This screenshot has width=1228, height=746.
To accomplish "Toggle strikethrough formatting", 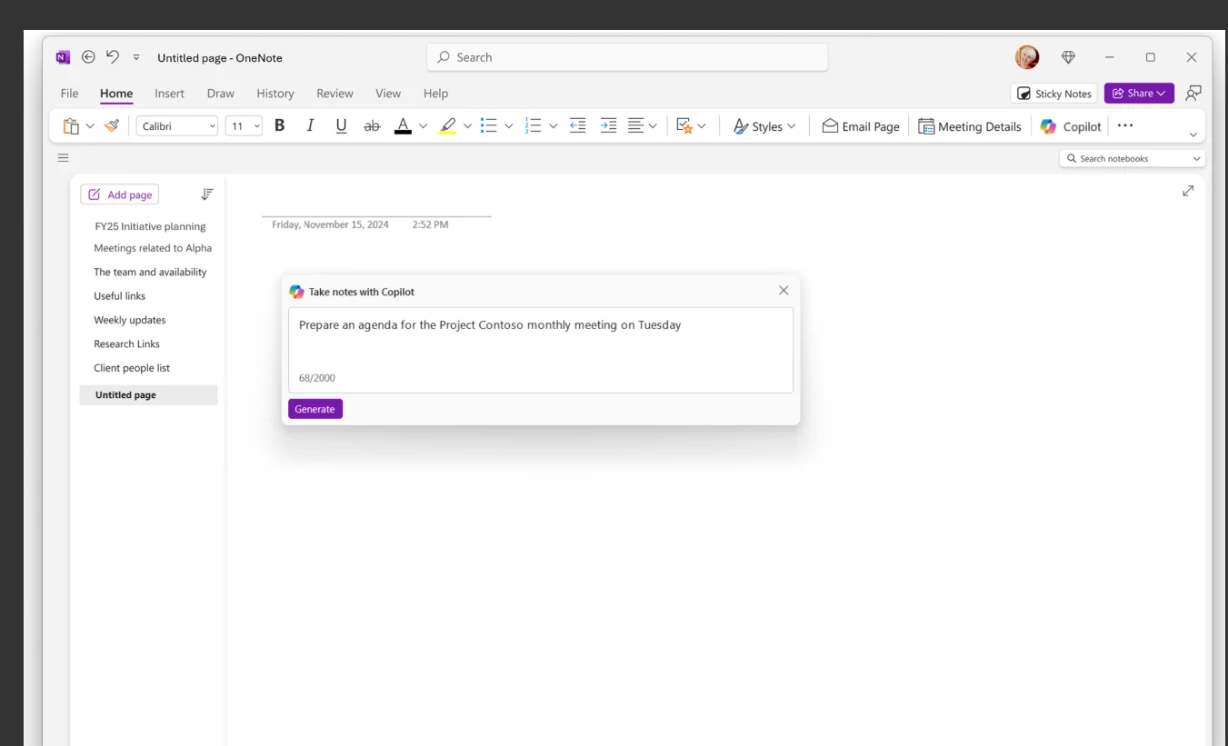I will click(372, 126).
